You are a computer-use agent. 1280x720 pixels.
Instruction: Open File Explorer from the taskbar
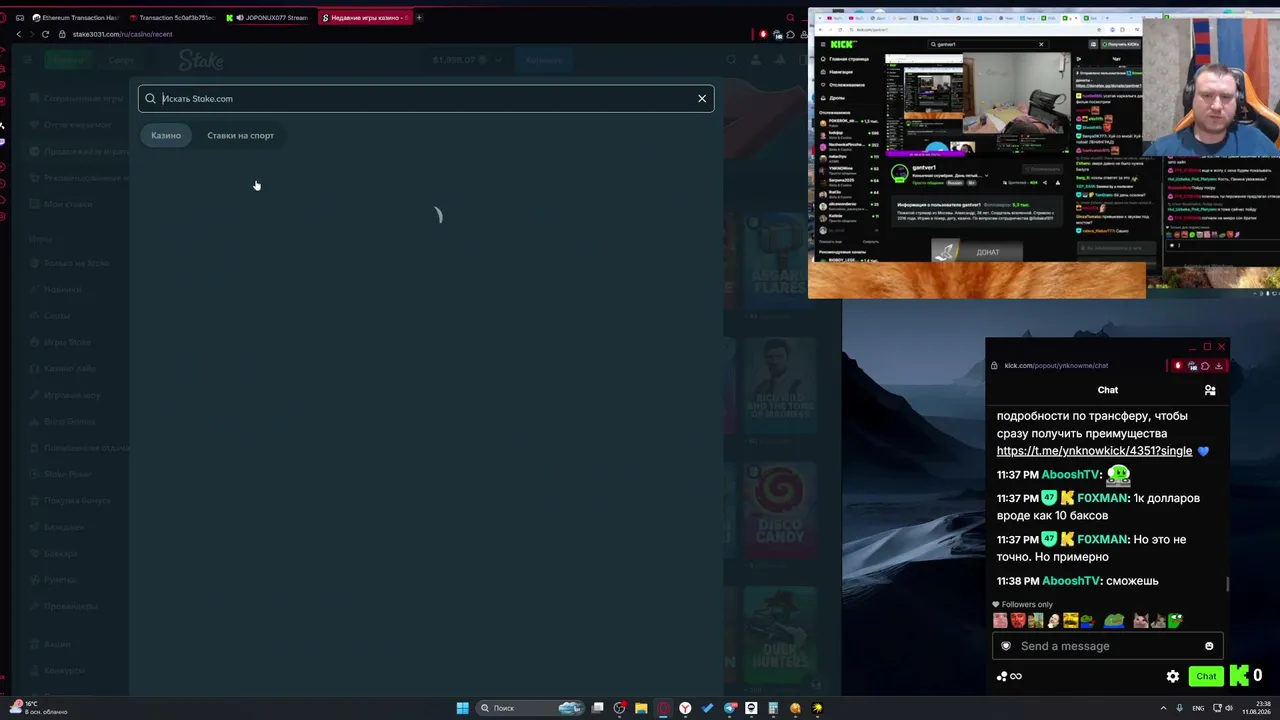(x=641, y=708)
